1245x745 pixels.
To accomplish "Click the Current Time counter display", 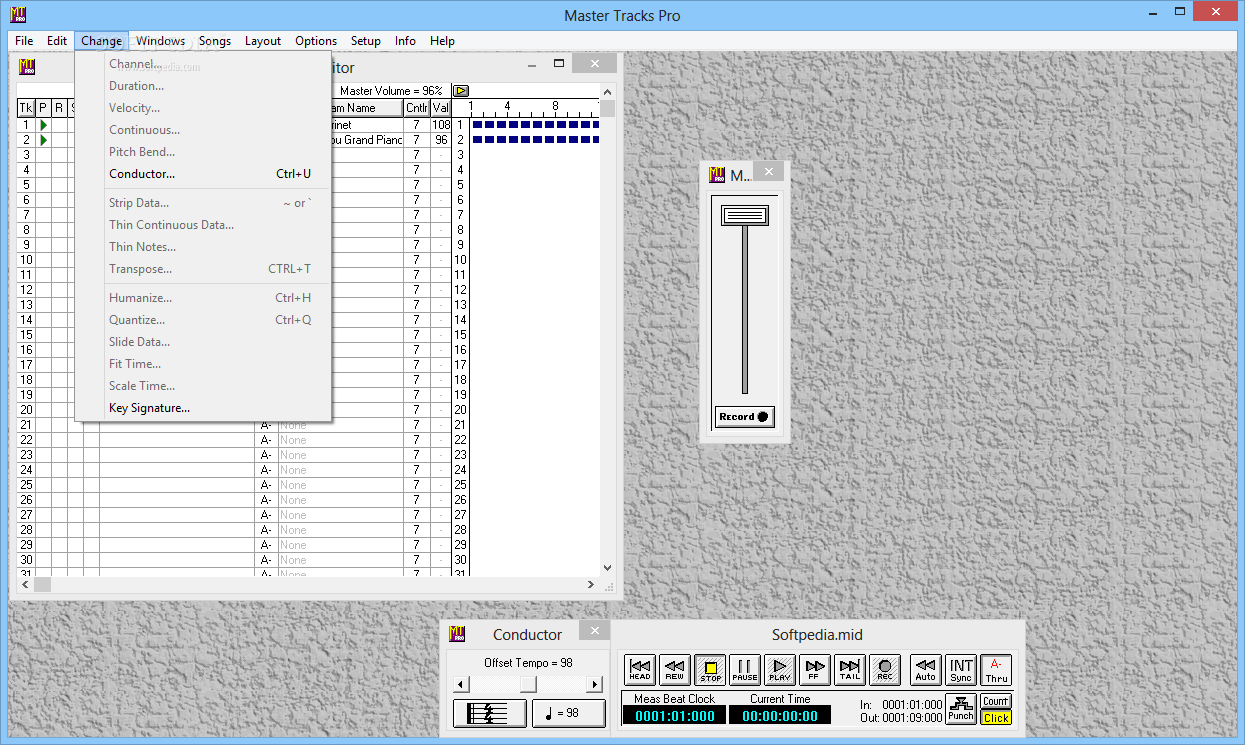I will coord(780,715).
